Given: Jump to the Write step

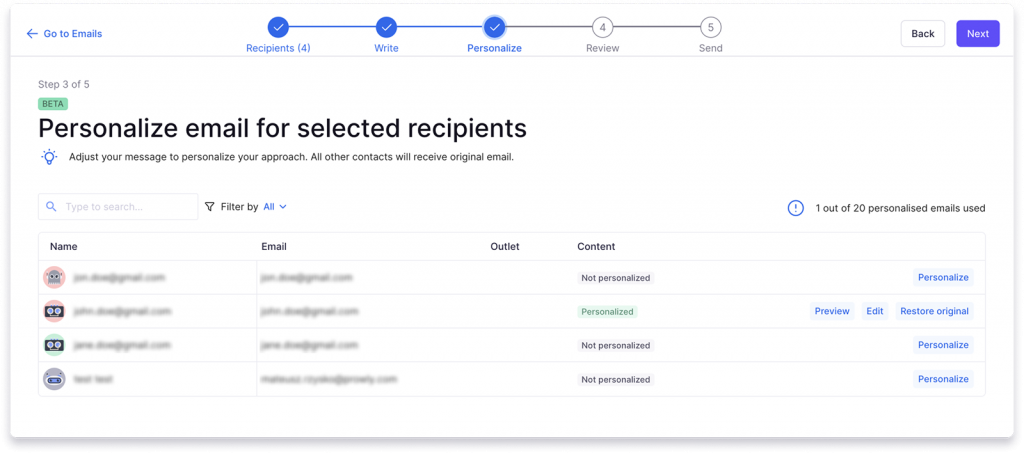Looking at the screenshot, I should (x=386, y=28).
